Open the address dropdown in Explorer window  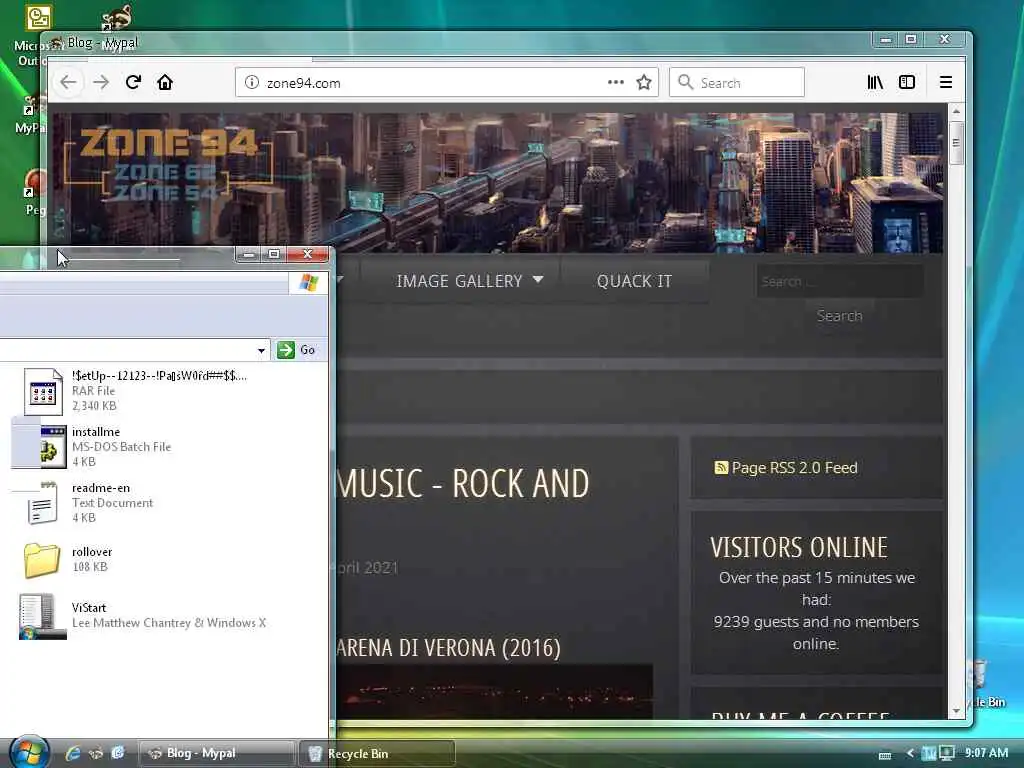(261, 350)
